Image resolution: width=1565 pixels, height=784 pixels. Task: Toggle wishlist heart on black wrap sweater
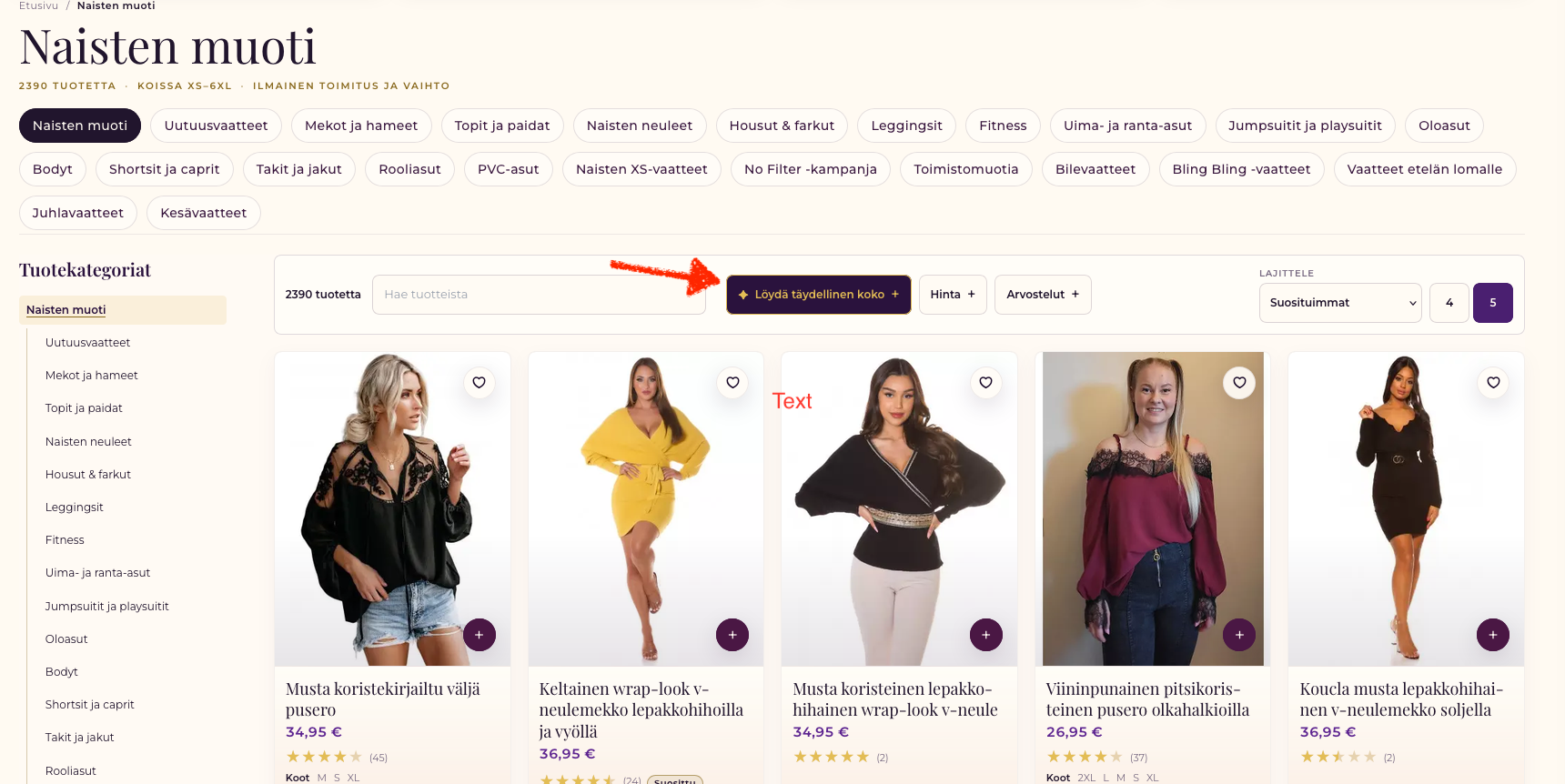[985, 383]
